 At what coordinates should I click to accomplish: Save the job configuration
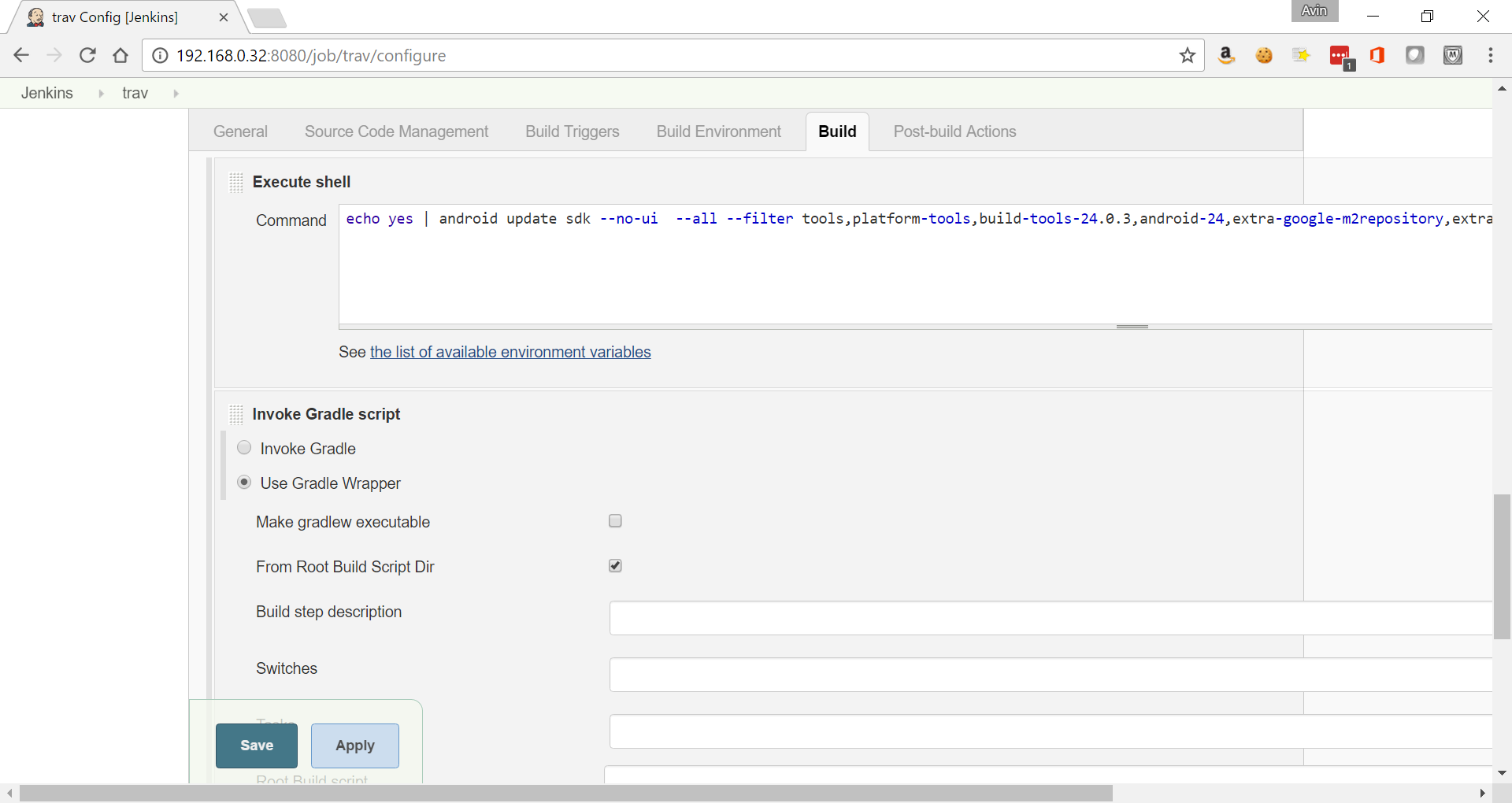(x=257, y=746)
